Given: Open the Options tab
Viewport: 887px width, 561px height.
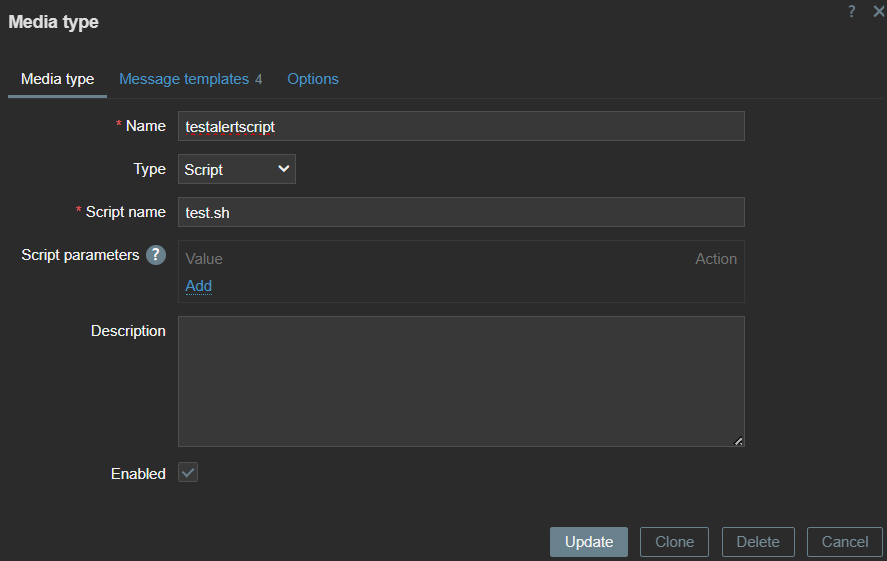Looking at the screenshot, I should (x=313, y=79).
